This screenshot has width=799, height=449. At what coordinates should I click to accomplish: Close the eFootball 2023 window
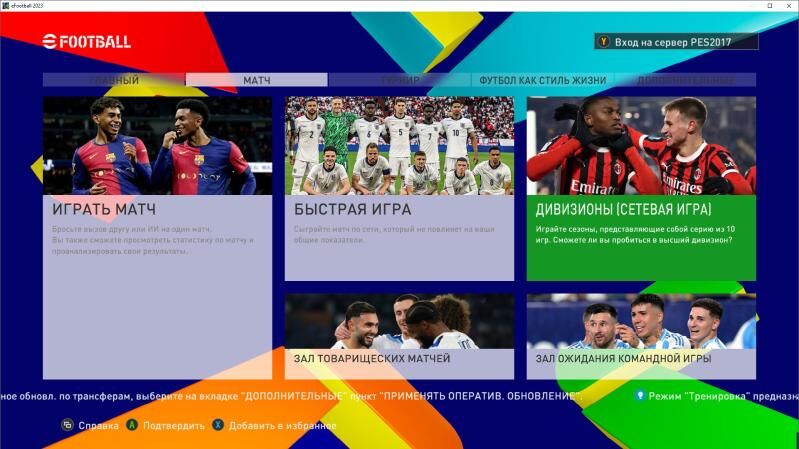(x=790, y=6)
